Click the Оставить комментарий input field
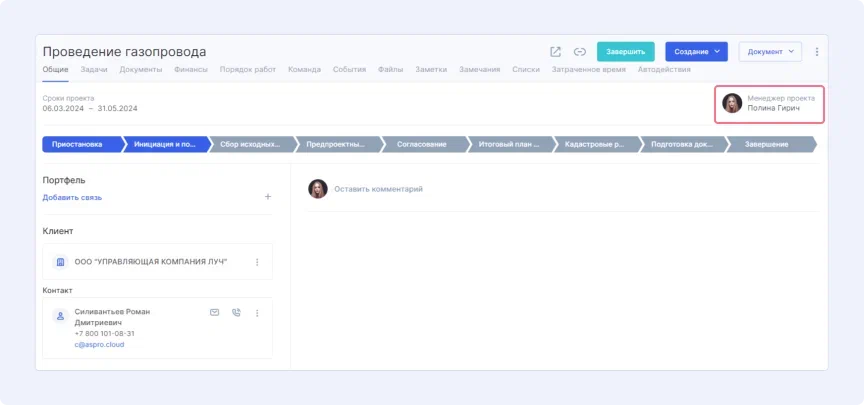 [378, 189]
